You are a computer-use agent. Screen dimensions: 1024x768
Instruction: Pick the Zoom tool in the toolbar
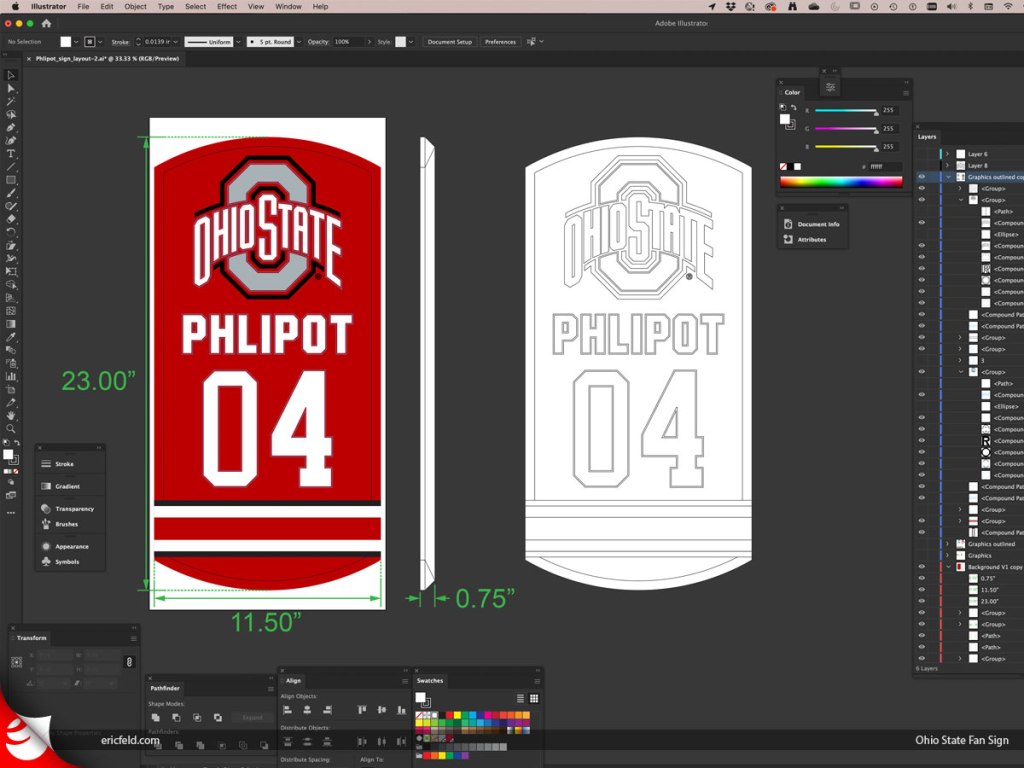tap(11, 428)
